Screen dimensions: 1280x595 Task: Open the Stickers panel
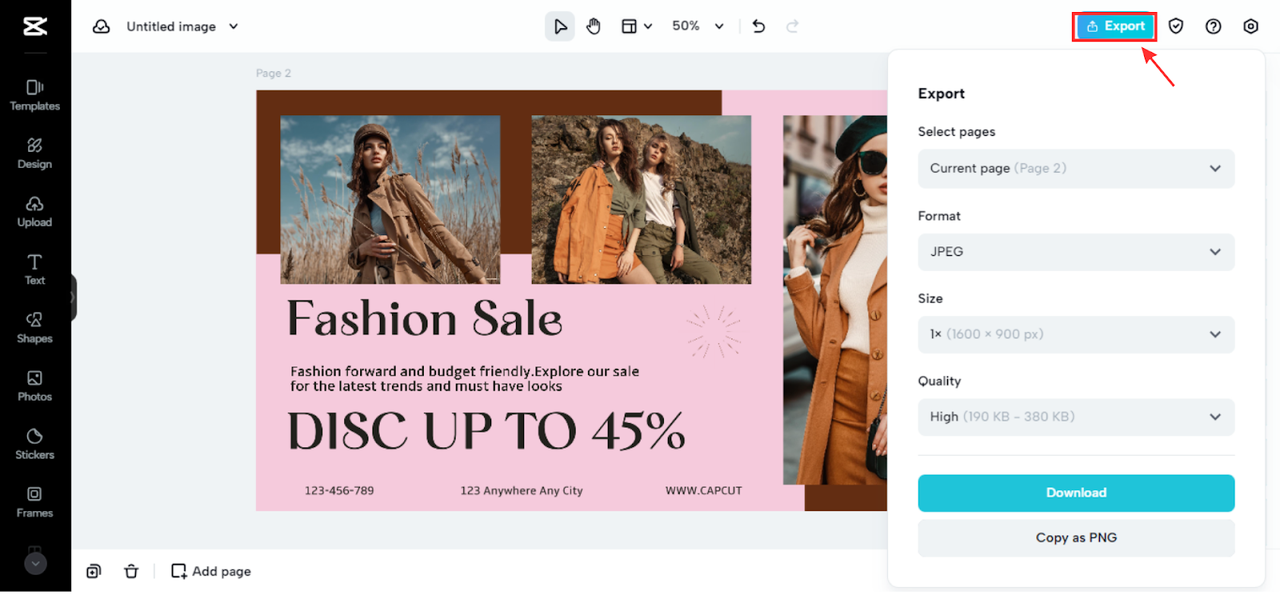(x=35, y=443)
